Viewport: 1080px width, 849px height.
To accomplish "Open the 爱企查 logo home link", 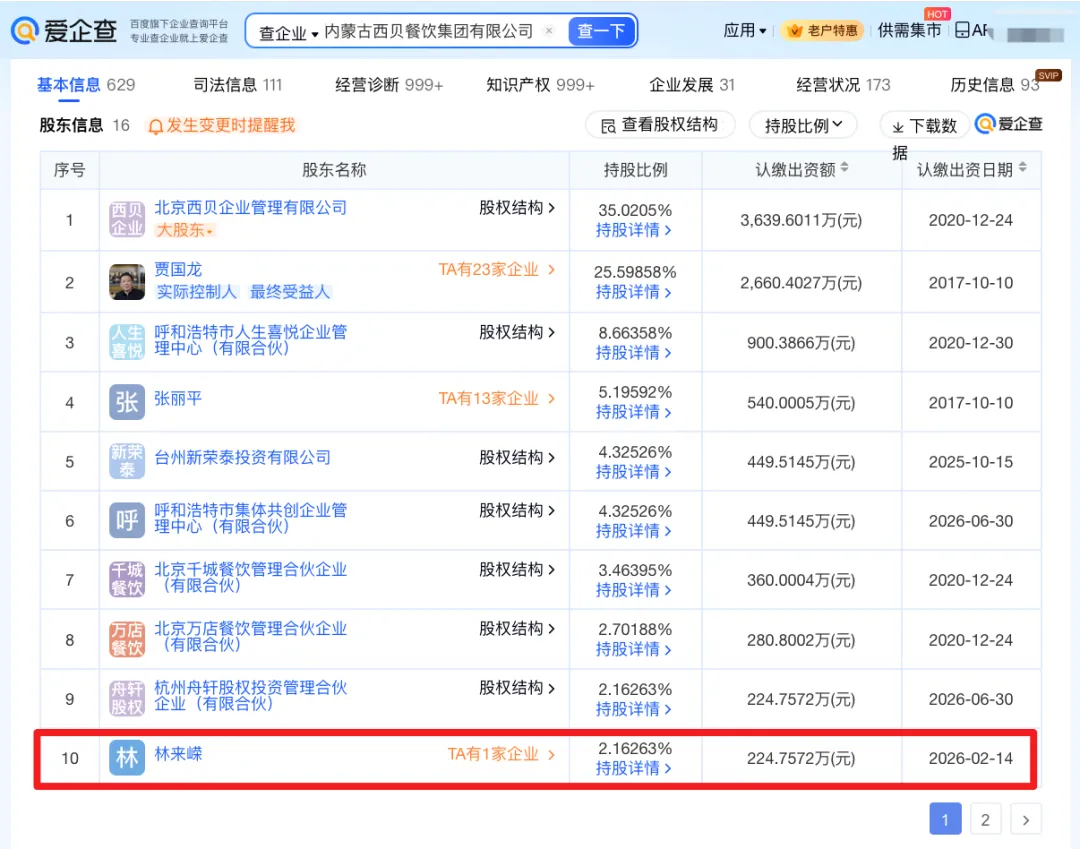I will pyautogui.click(x=64, y=30).
